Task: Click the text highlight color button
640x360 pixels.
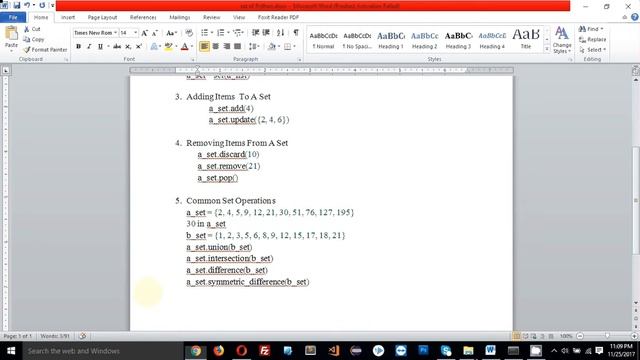Action: click(168, 47)
